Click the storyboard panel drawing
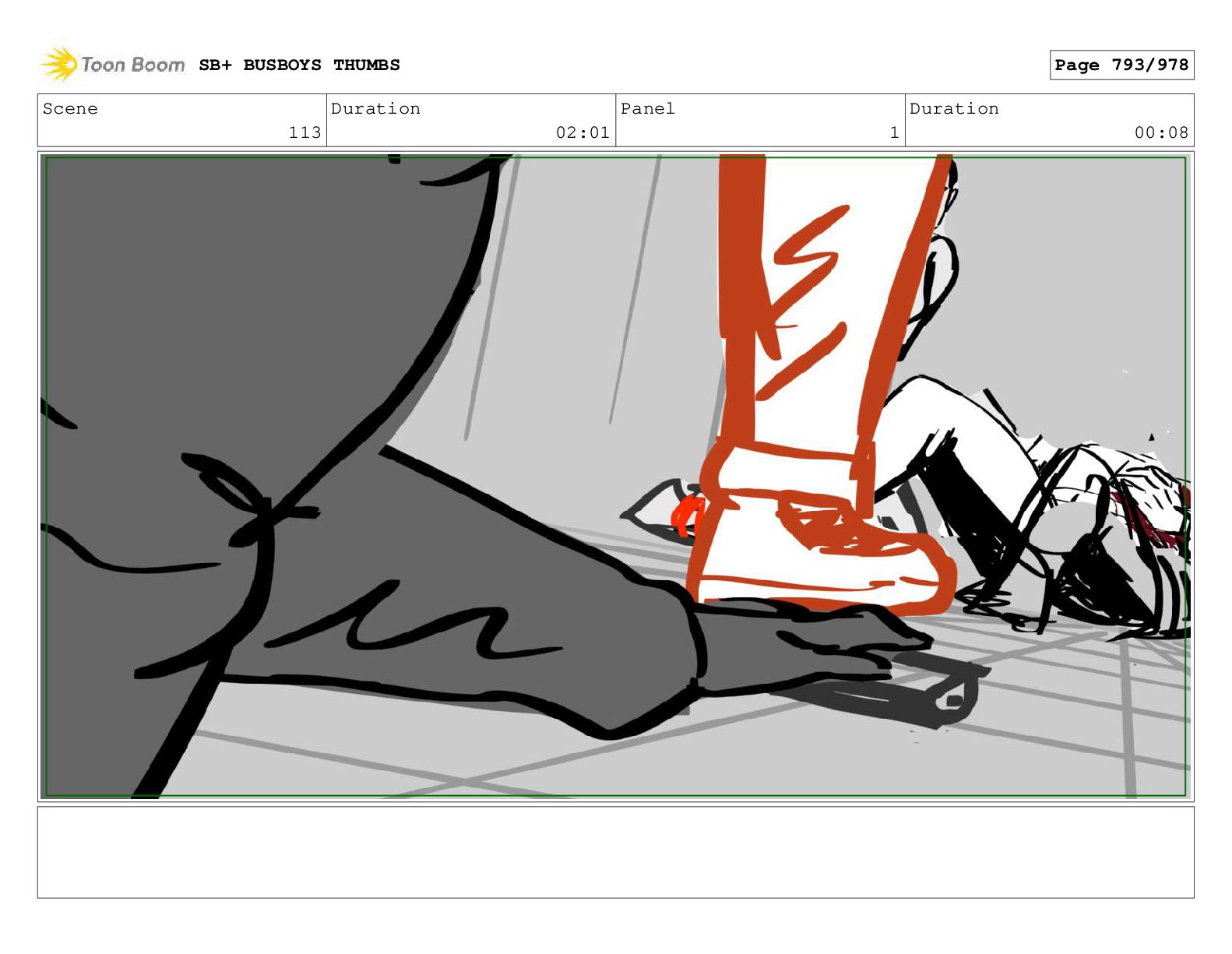This screenshot has width=1232, height=954. pyautogui.click(x=615, y=477)
